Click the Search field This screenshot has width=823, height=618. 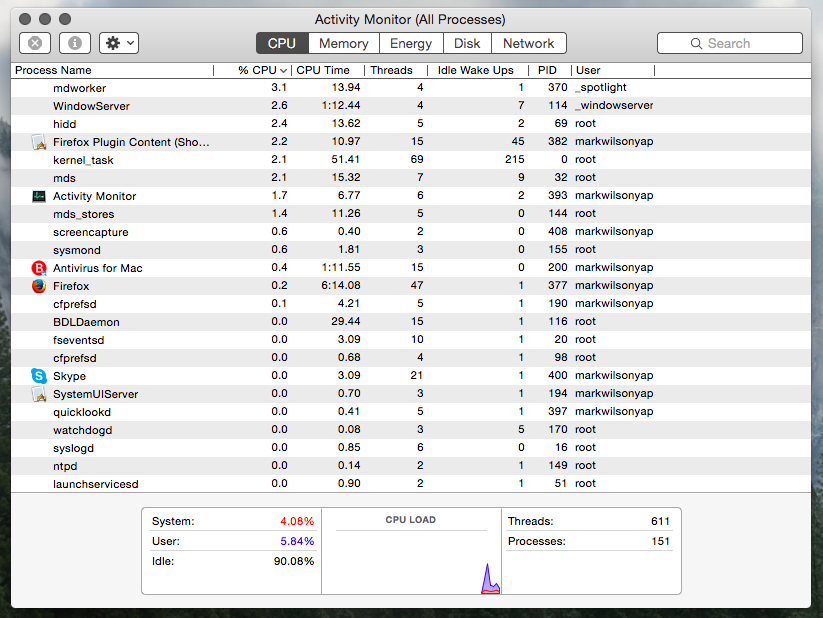[730, 43]
